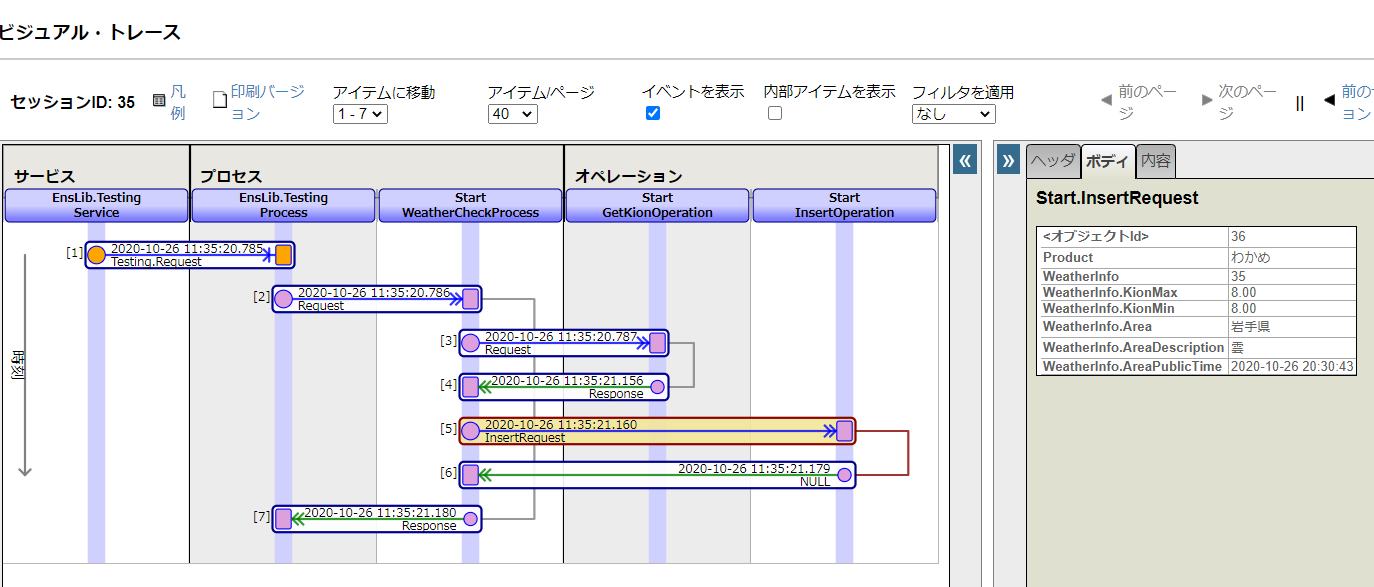This screenshot has height=587, width=1374.
Task: Select the ボディ tab
Action: [1107, 161]
